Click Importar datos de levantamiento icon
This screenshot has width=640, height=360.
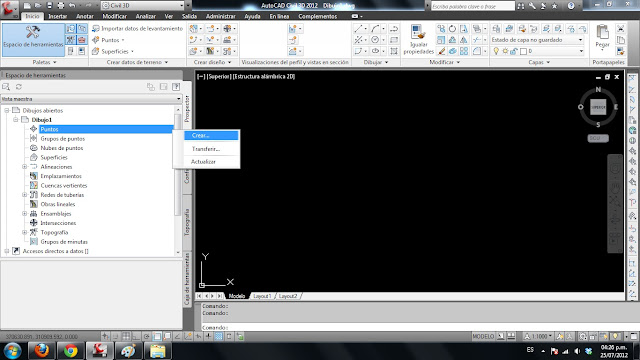(96, 29)
